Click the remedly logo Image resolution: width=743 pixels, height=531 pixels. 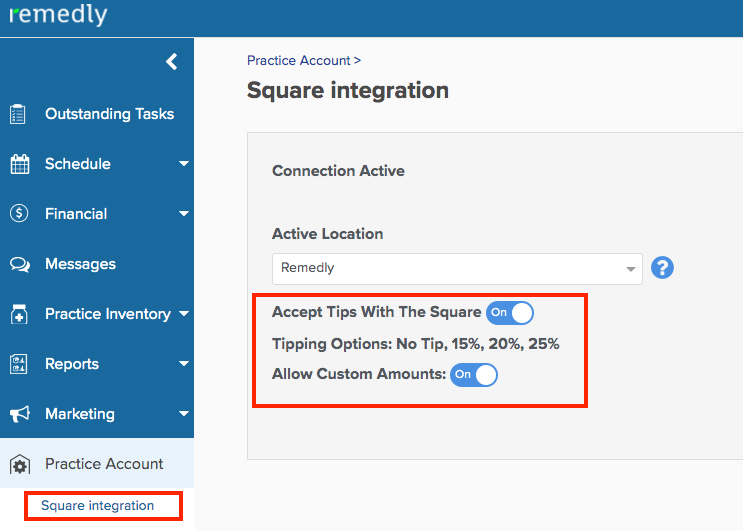tap(58, 15)
